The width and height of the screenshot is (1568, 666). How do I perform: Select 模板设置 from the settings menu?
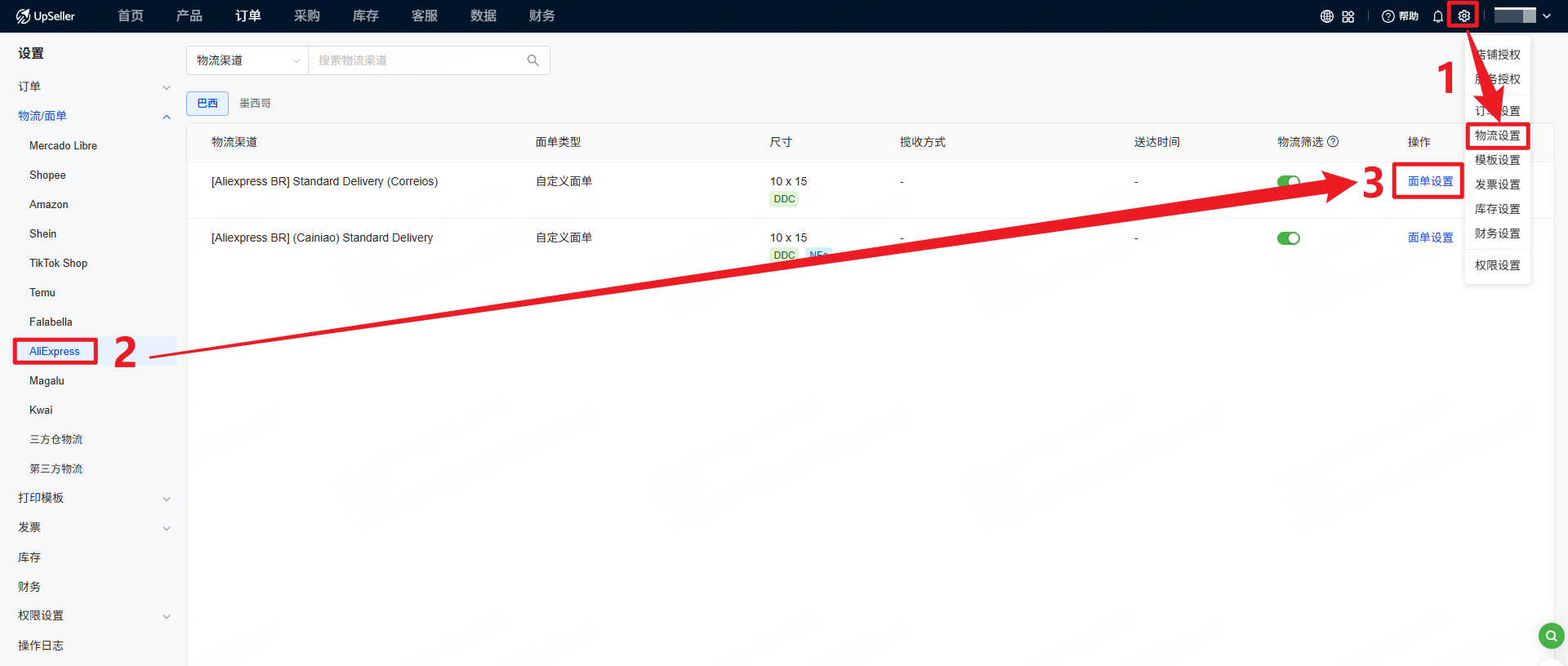pyautogui.click(x=1497, y=160)
